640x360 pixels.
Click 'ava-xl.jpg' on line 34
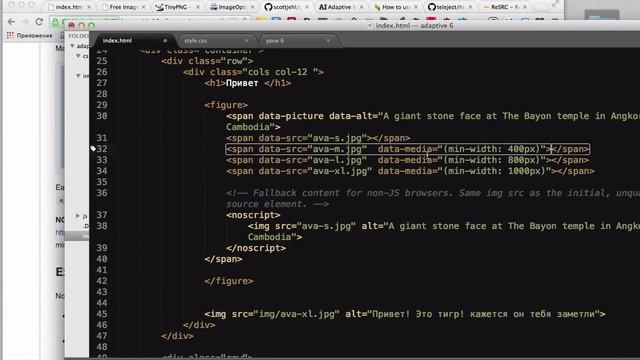pyautogui.click(x=340, y=171)
